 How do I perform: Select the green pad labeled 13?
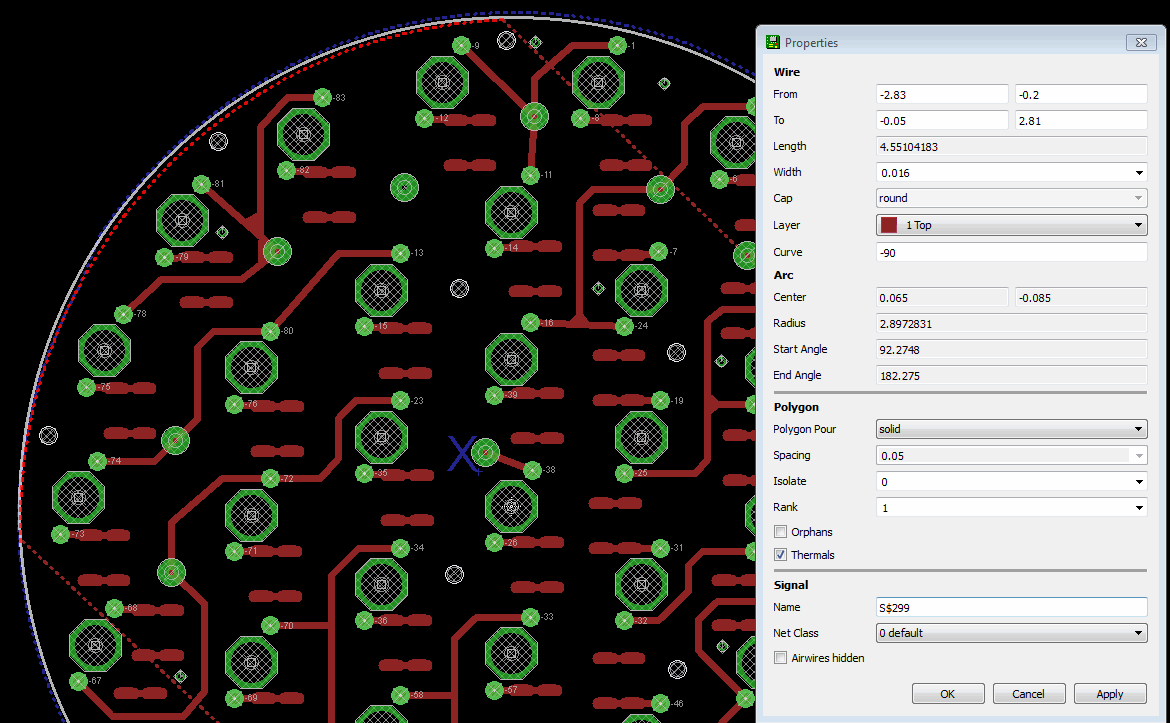point(400,253)
